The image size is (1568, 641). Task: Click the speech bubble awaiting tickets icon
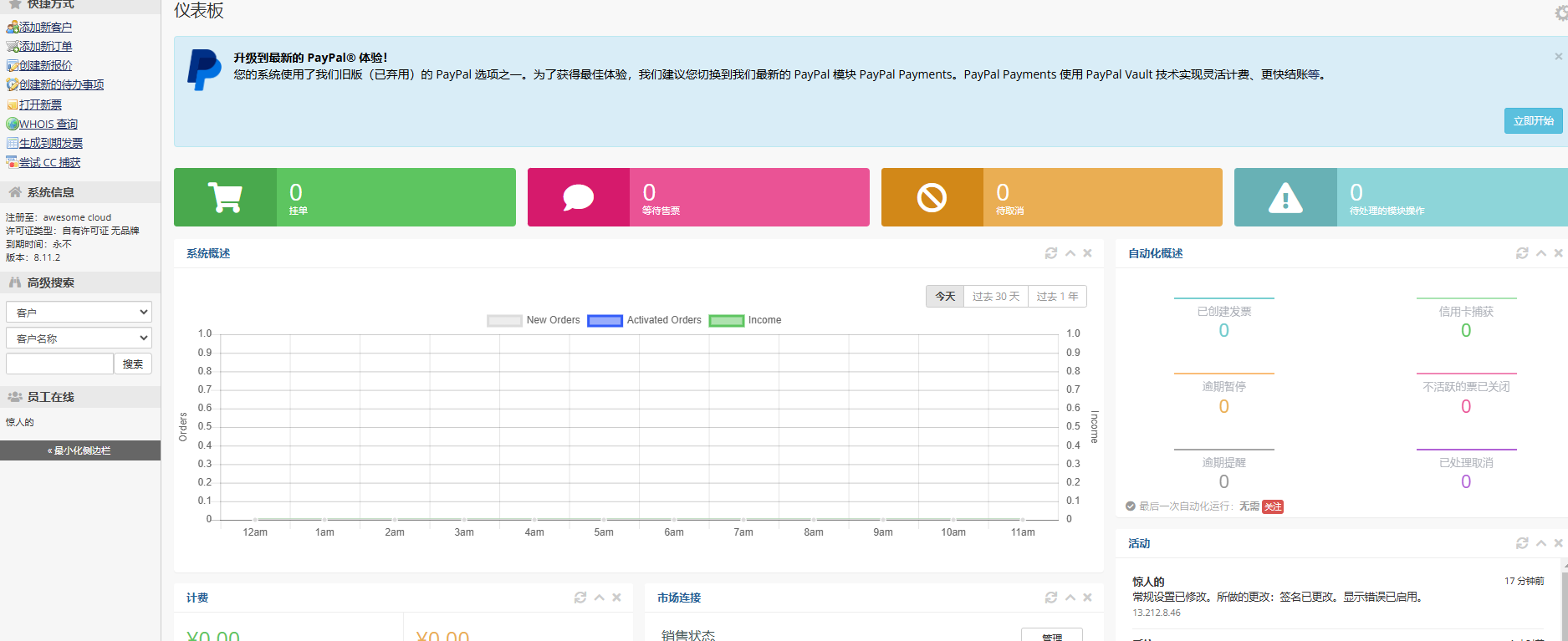point(579,197)
